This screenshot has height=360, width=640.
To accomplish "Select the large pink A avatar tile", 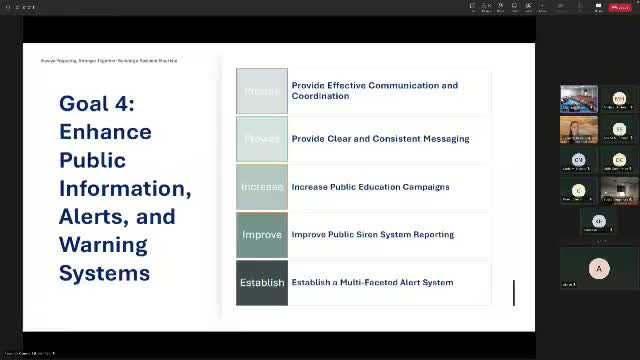I will 599,268.
